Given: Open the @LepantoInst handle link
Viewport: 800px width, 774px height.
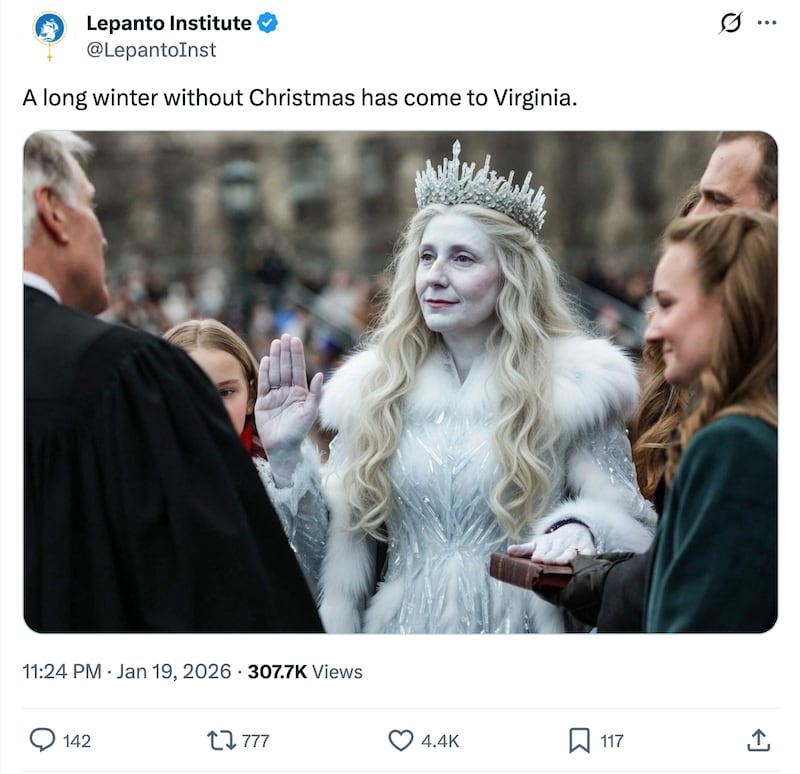Looking at the screenshot, I should pos(151,49).
